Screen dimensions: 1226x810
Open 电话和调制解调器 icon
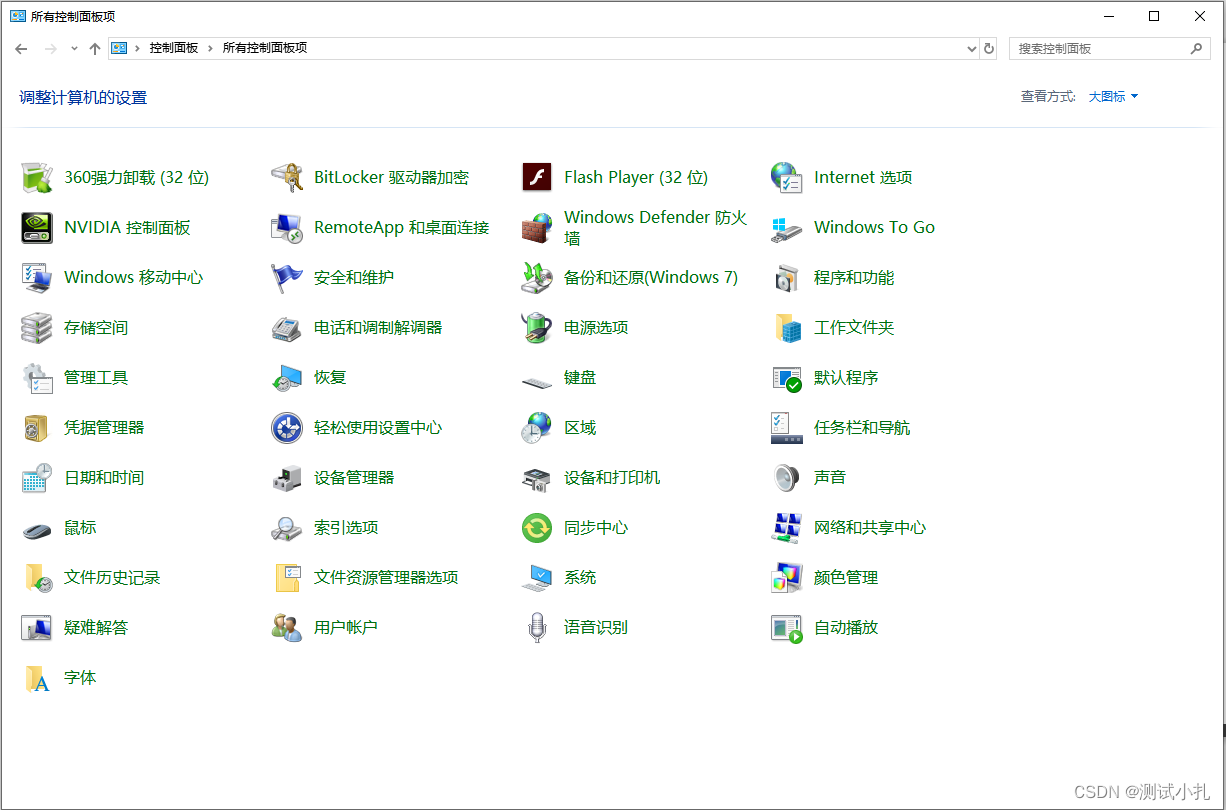coord(287,327)
